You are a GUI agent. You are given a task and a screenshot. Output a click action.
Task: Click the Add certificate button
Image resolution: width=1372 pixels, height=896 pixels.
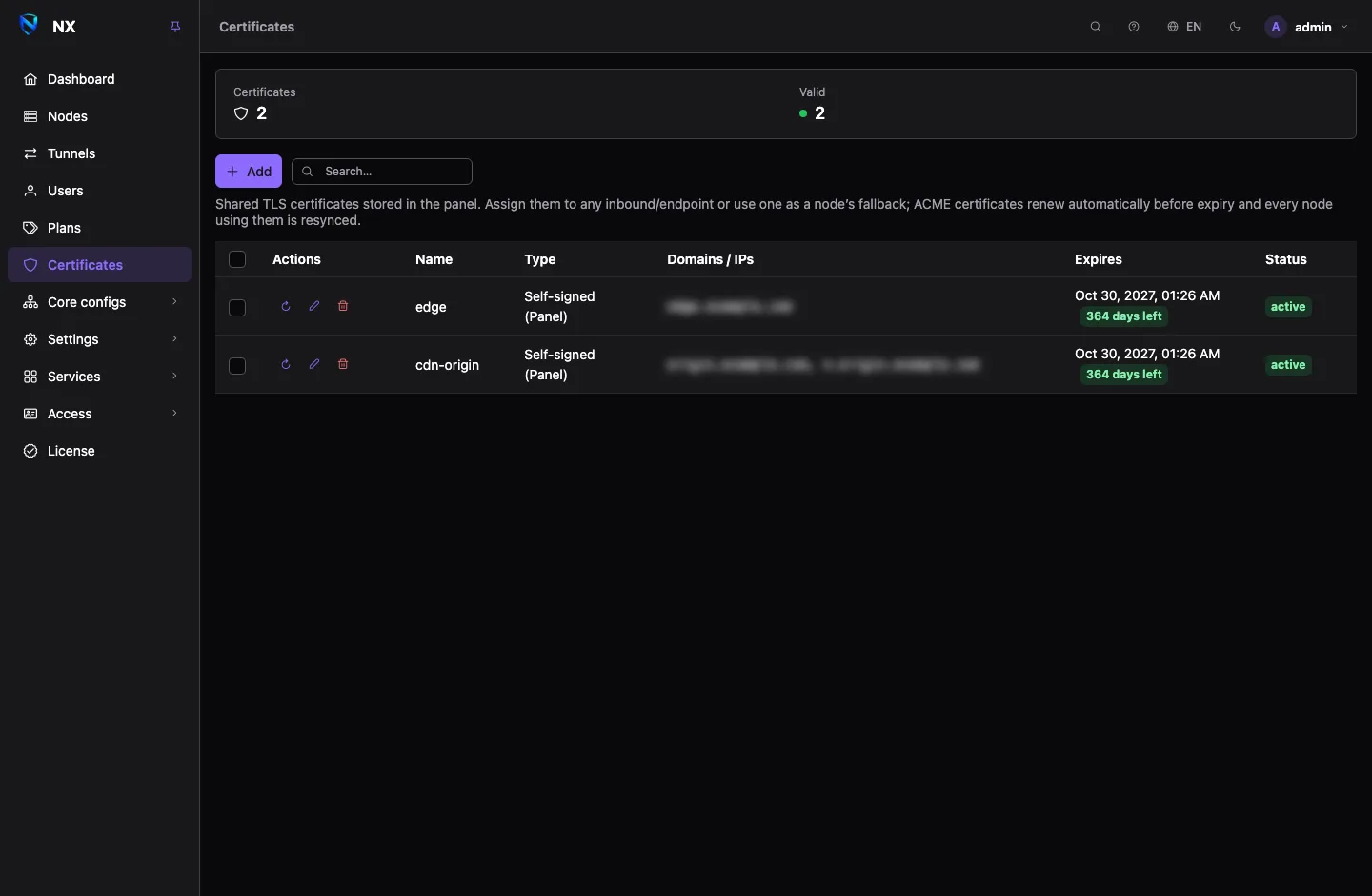[x=249, y=172]
